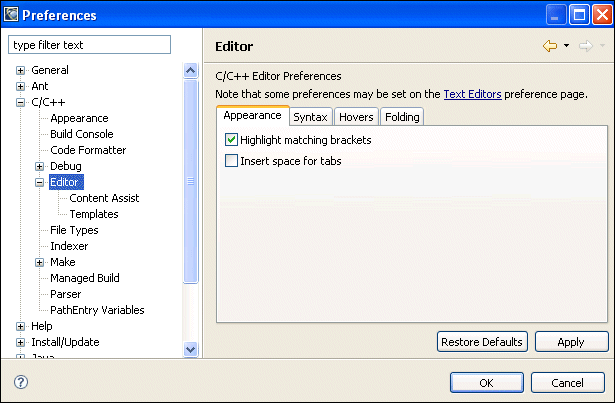Viewport: 615px width, 403px height.
Task: Open the Hovers tab
Action: 356,117
